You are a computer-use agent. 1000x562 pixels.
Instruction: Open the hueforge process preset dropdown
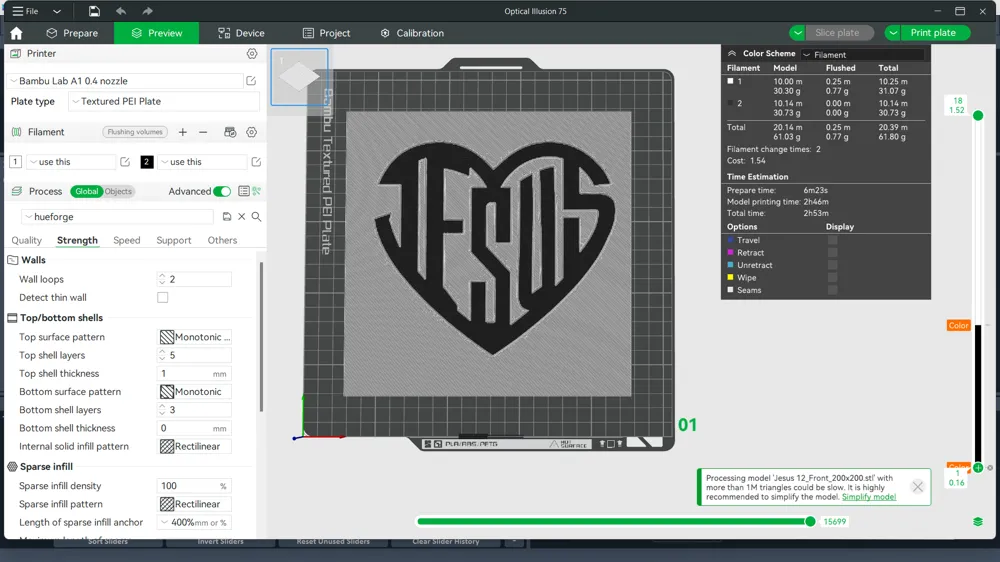click(x=118, y=217)
